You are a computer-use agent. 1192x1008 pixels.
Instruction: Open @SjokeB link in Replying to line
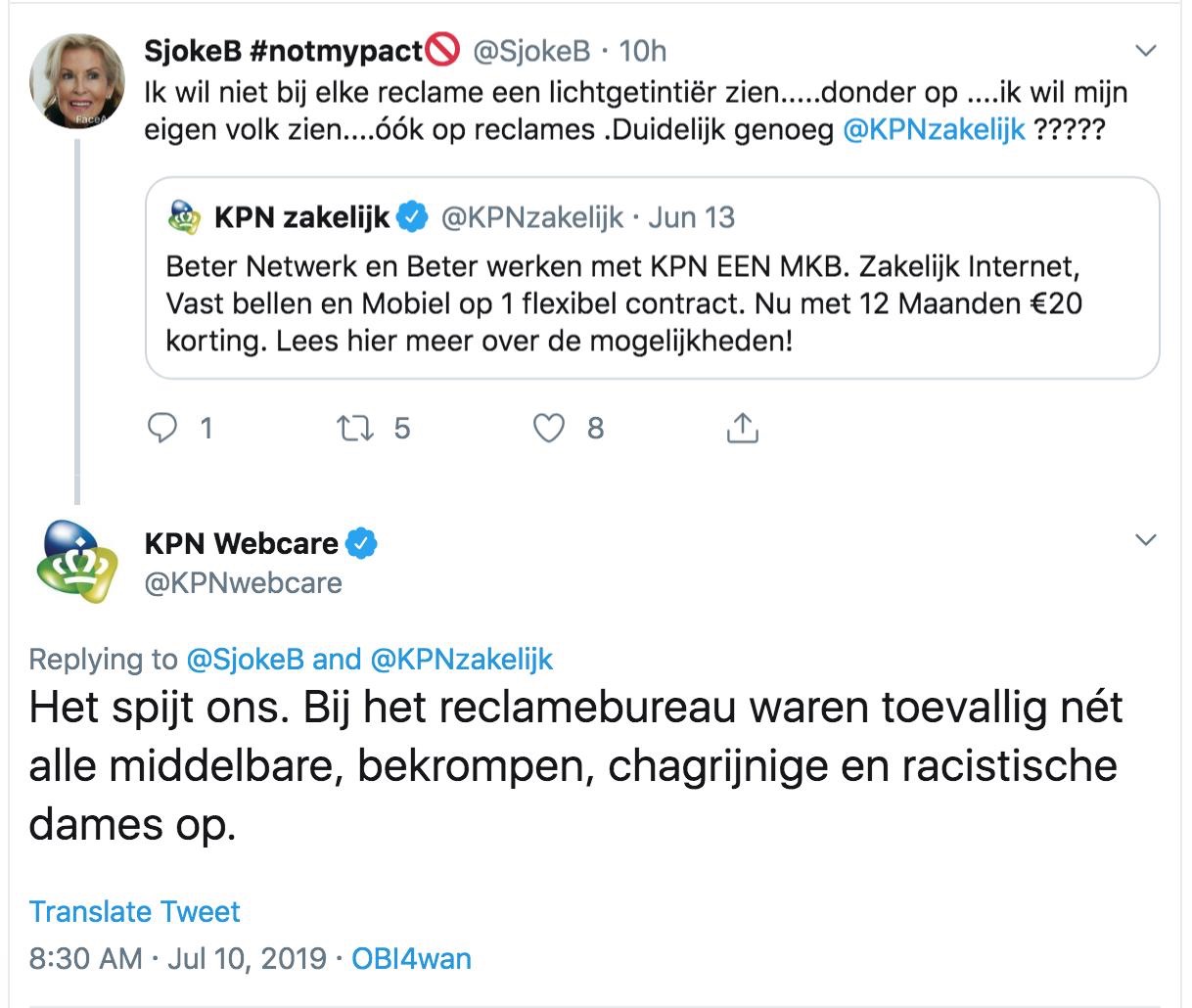[246, 660]
